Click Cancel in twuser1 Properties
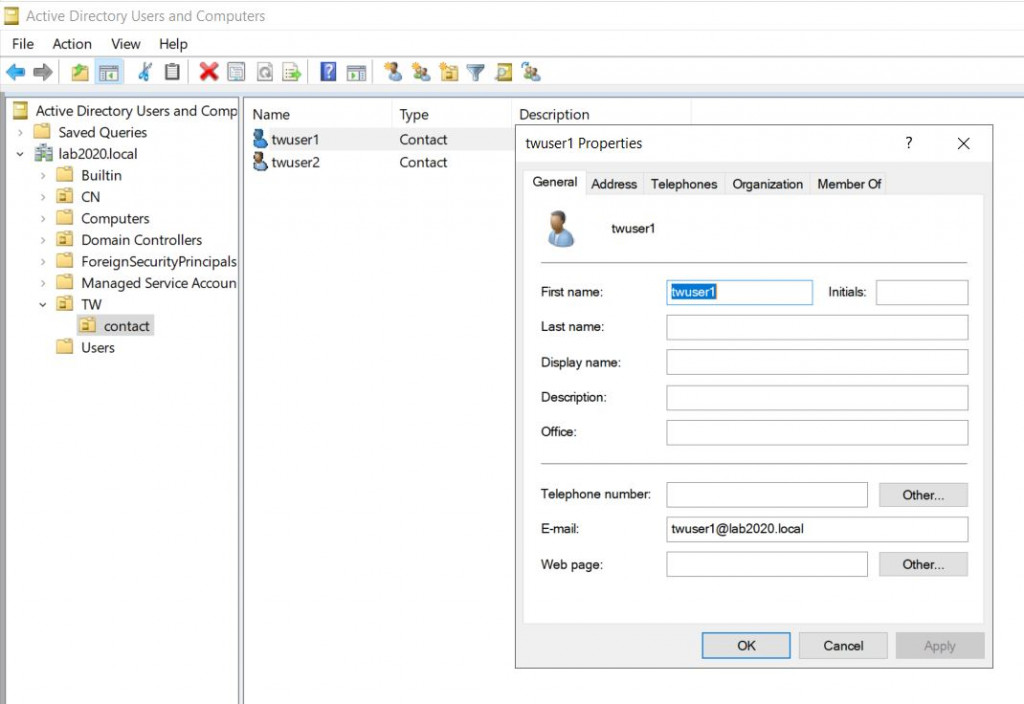 point(843,645)
